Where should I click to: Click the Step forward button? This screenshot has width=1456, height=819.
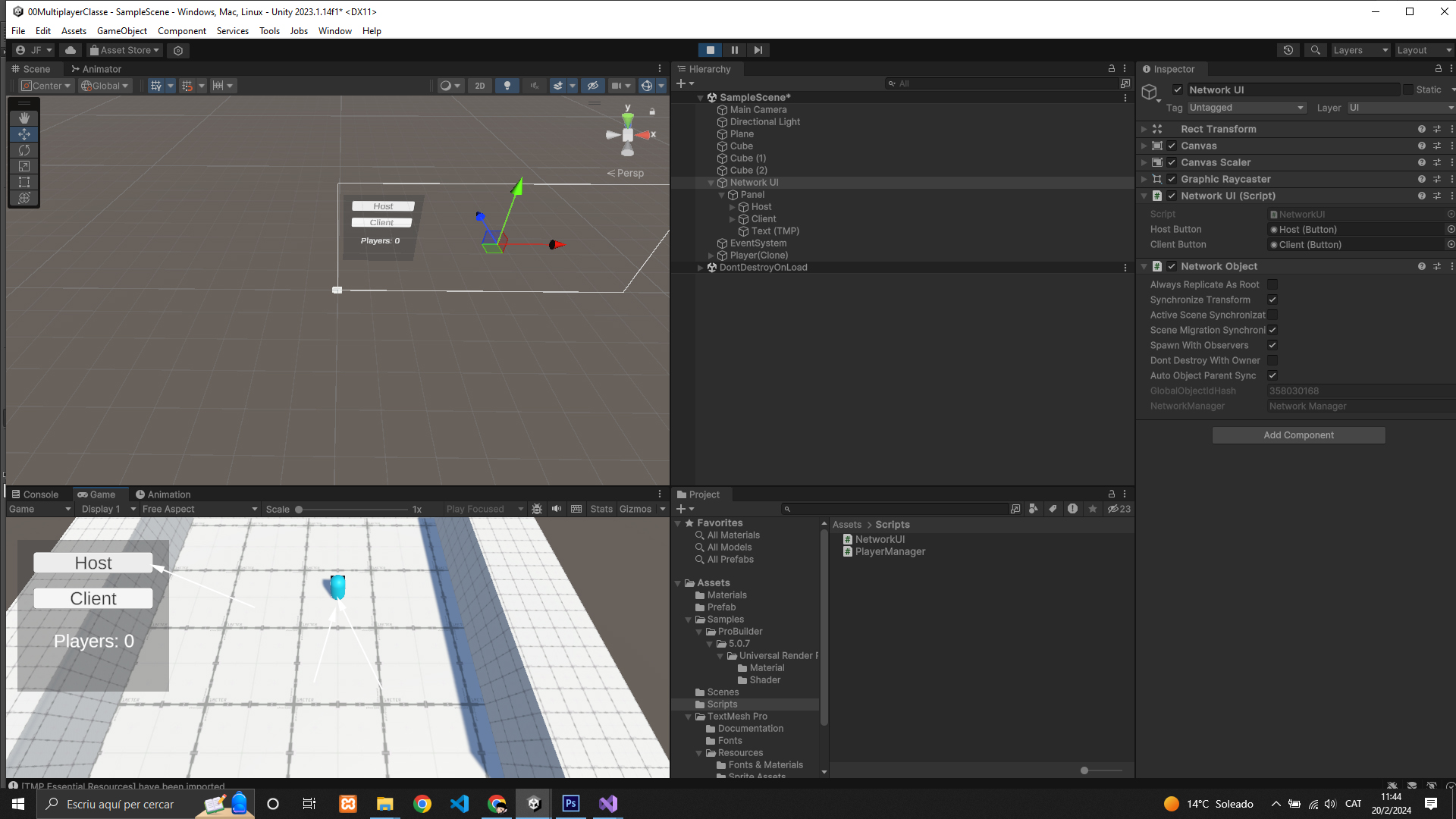point(758,50)
